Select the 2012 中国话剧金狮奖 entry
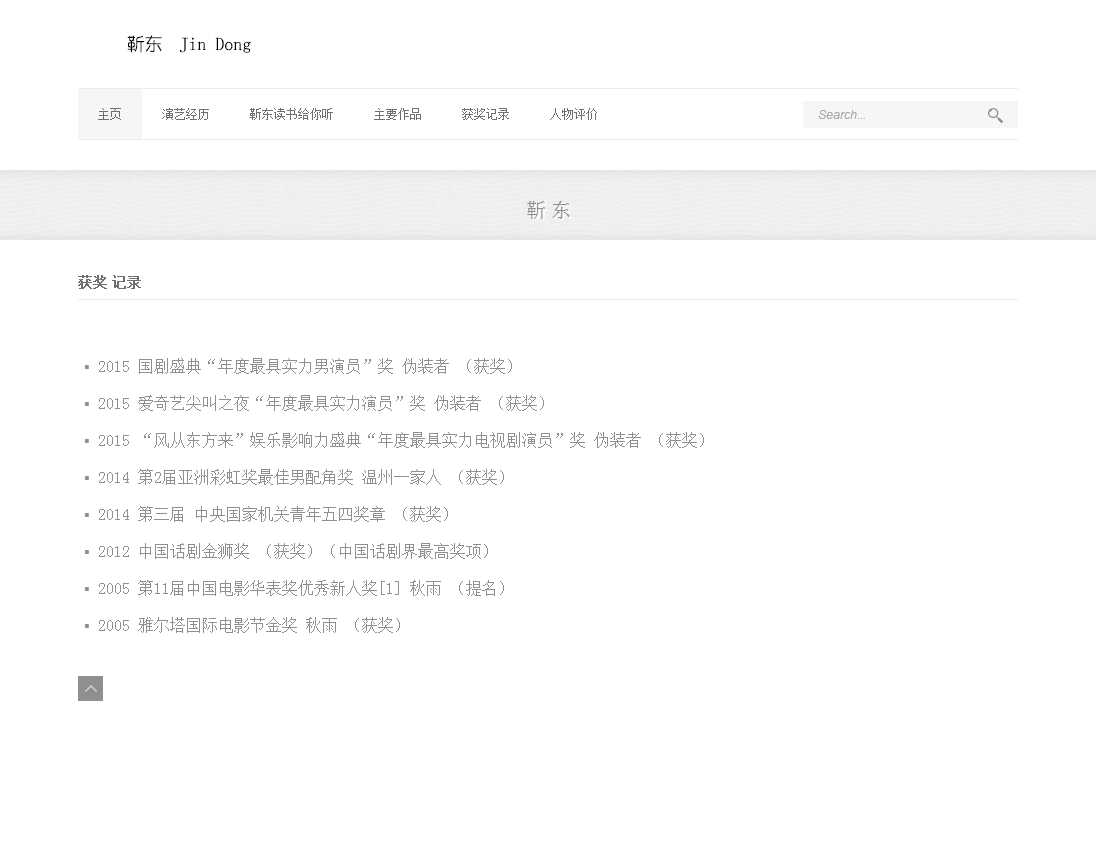The image size is (1096, 849). point(294,552)
